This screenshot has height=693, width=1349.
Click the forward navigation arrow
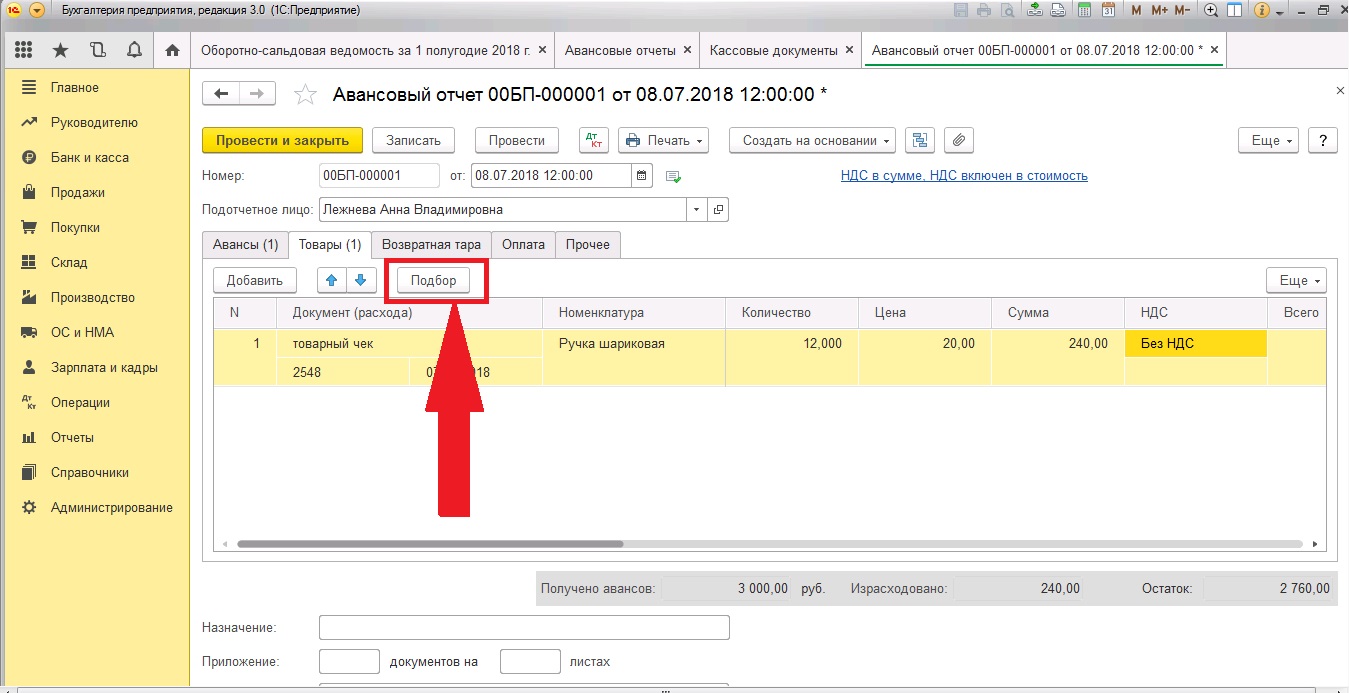[257, 94]
